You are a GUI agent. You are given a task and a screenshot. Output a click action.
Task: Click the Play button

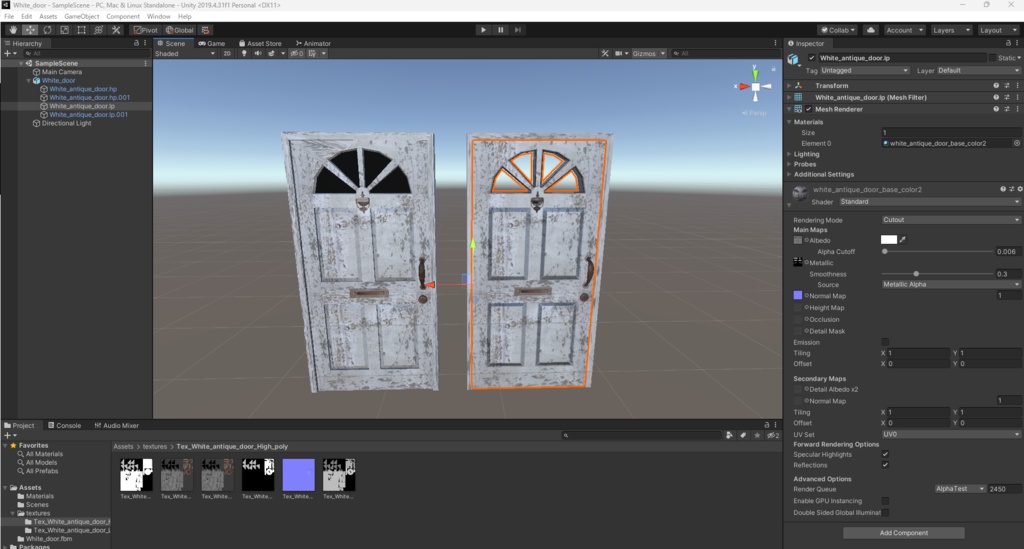[483, 30]
